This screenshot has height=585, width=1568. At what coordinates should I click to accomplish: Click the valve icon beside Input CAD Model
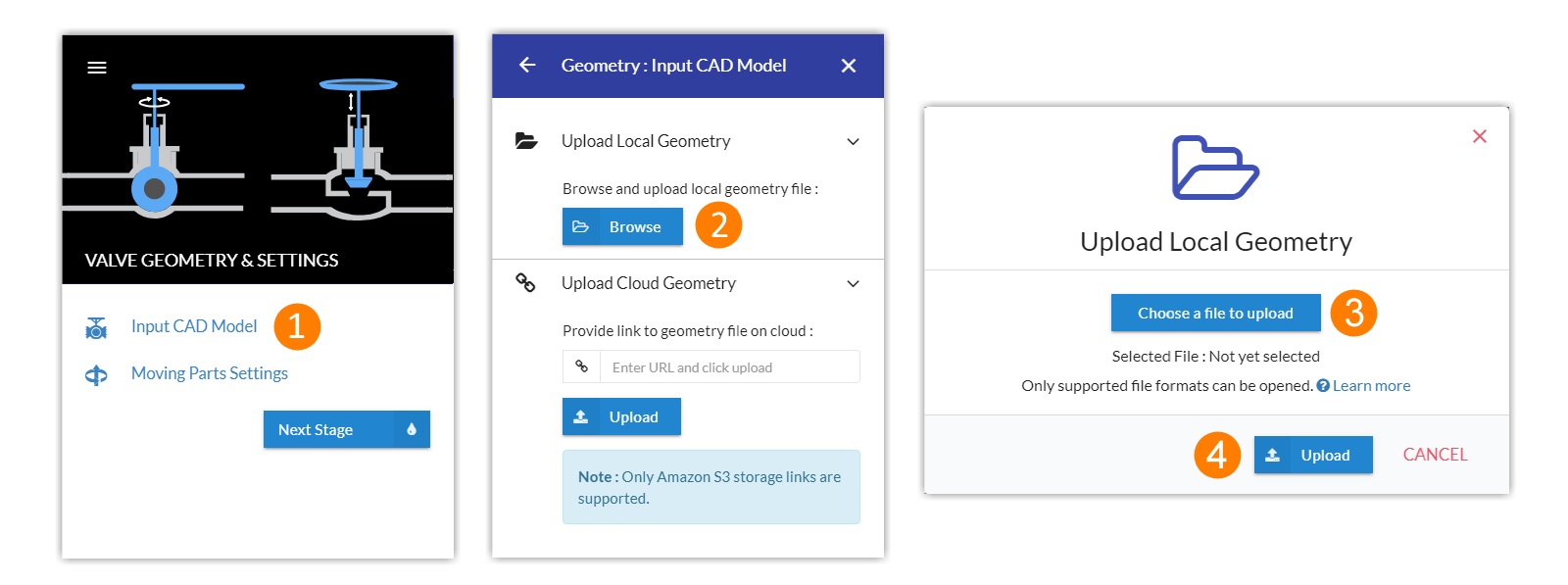(96, 328)
